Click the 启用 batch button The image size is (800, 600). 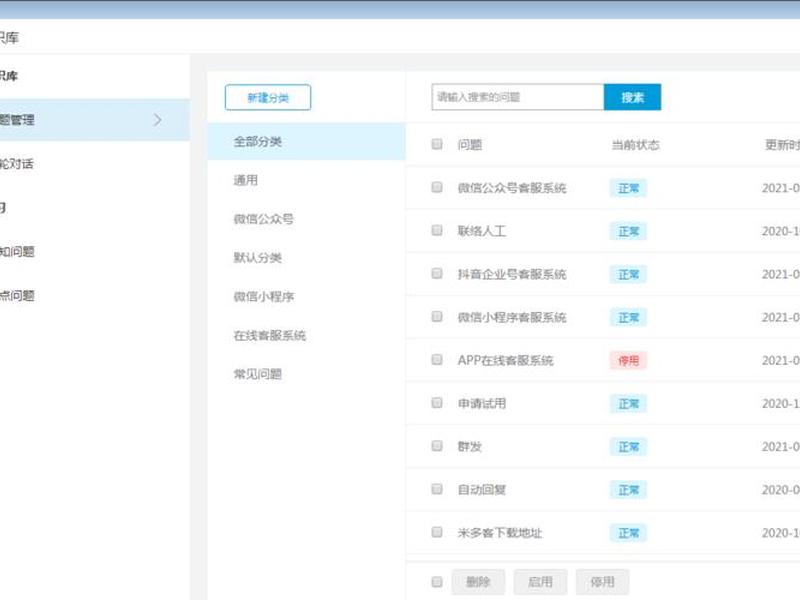(540, 582)
